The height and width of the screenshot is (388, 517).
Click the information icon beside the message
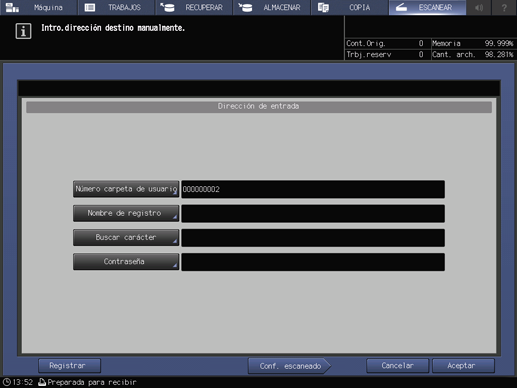click(23, 31)
